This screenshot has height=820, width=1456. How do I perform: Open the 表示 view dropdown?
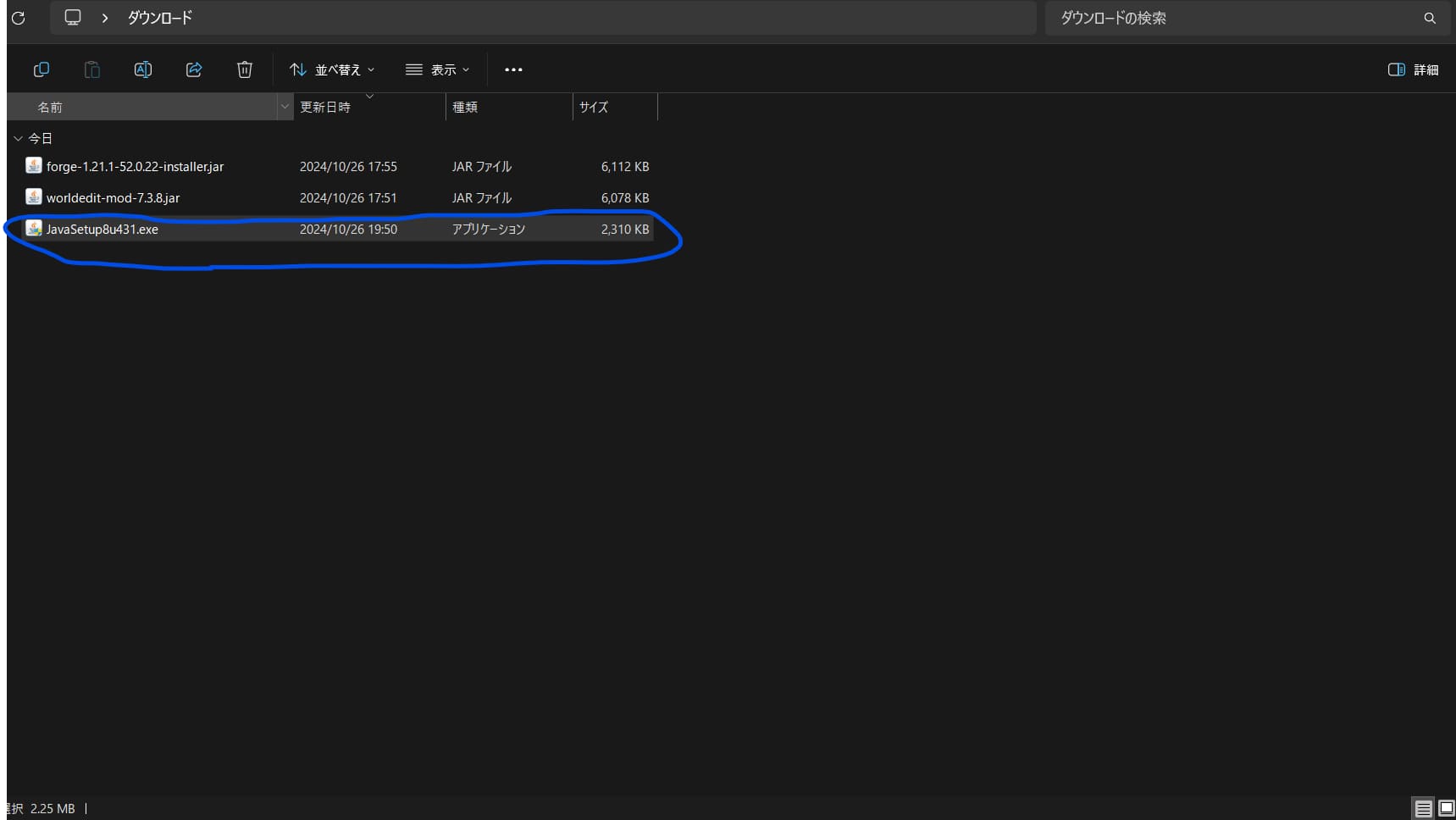pyautogui.click(x=437, y=69)
